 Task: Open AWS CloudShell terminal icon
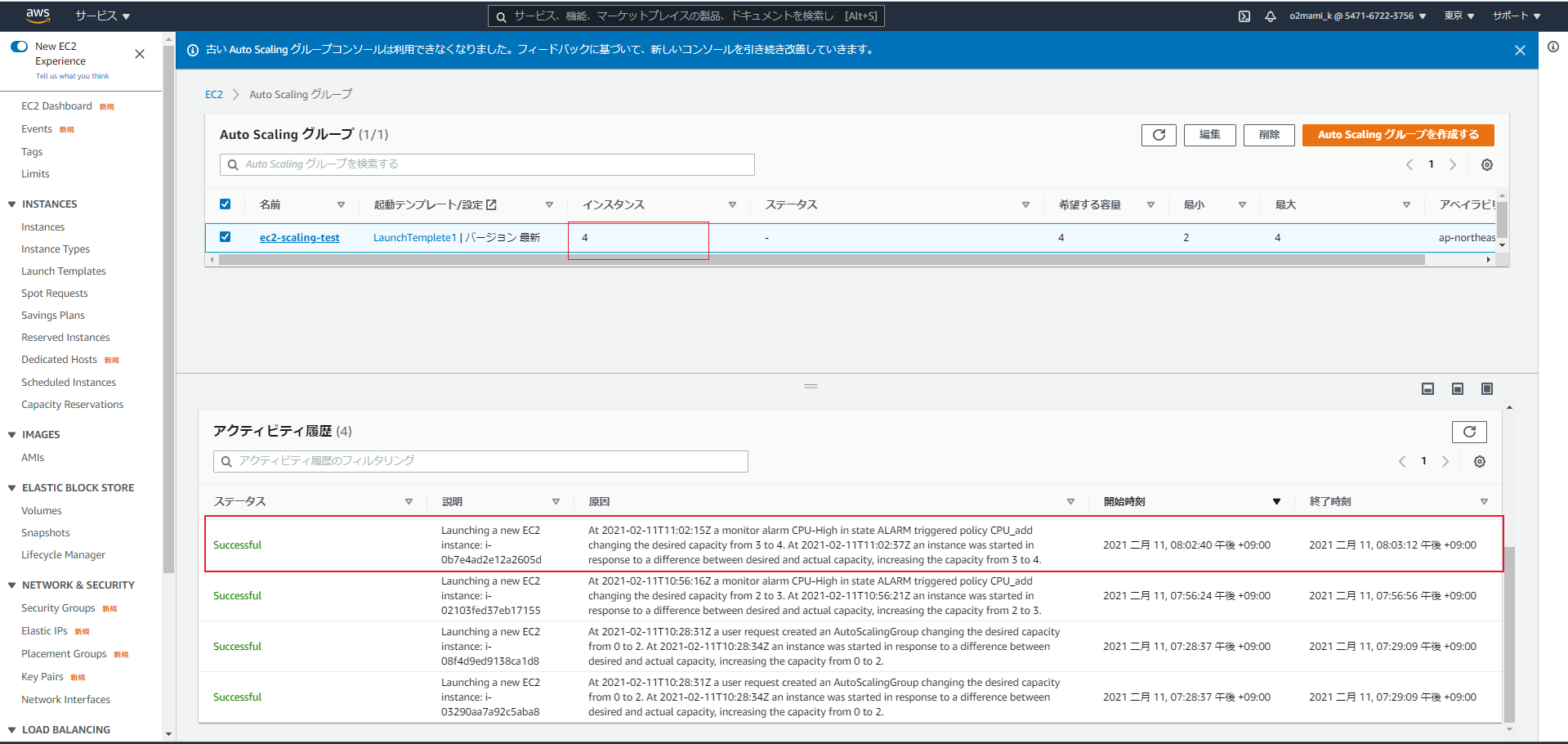coord(1244,16)
